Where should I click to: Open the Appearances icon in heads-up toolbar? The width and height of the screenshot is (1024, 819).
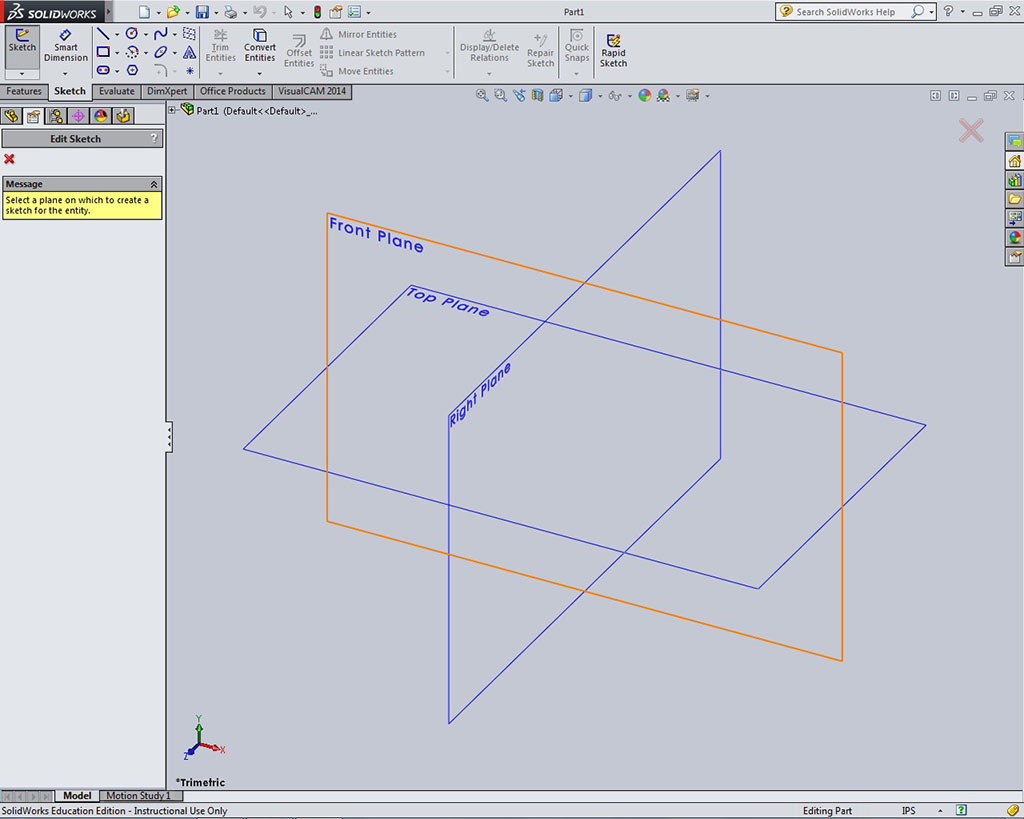point(645,95)
